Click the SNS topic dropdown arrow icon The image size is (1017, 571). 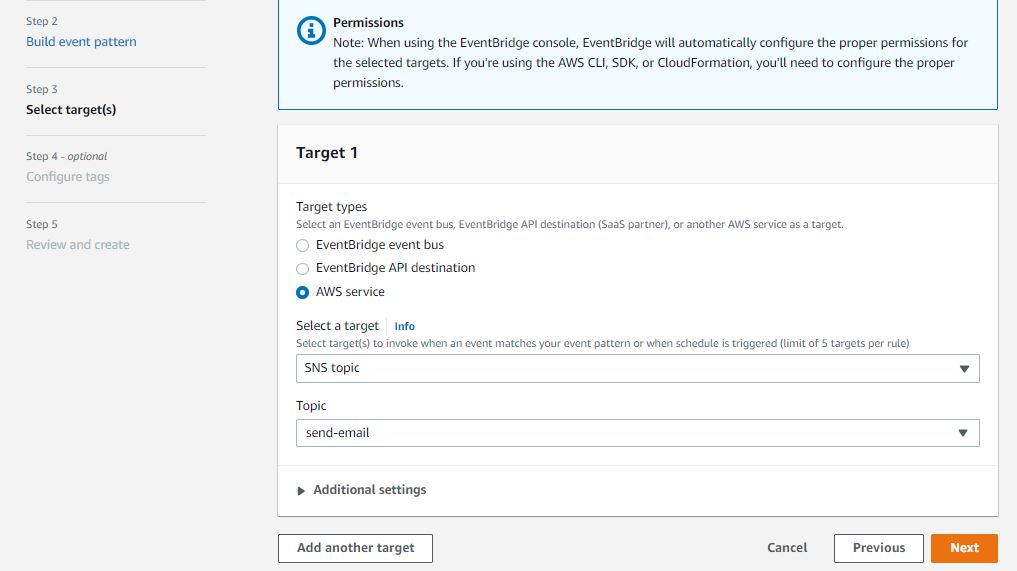964,368
